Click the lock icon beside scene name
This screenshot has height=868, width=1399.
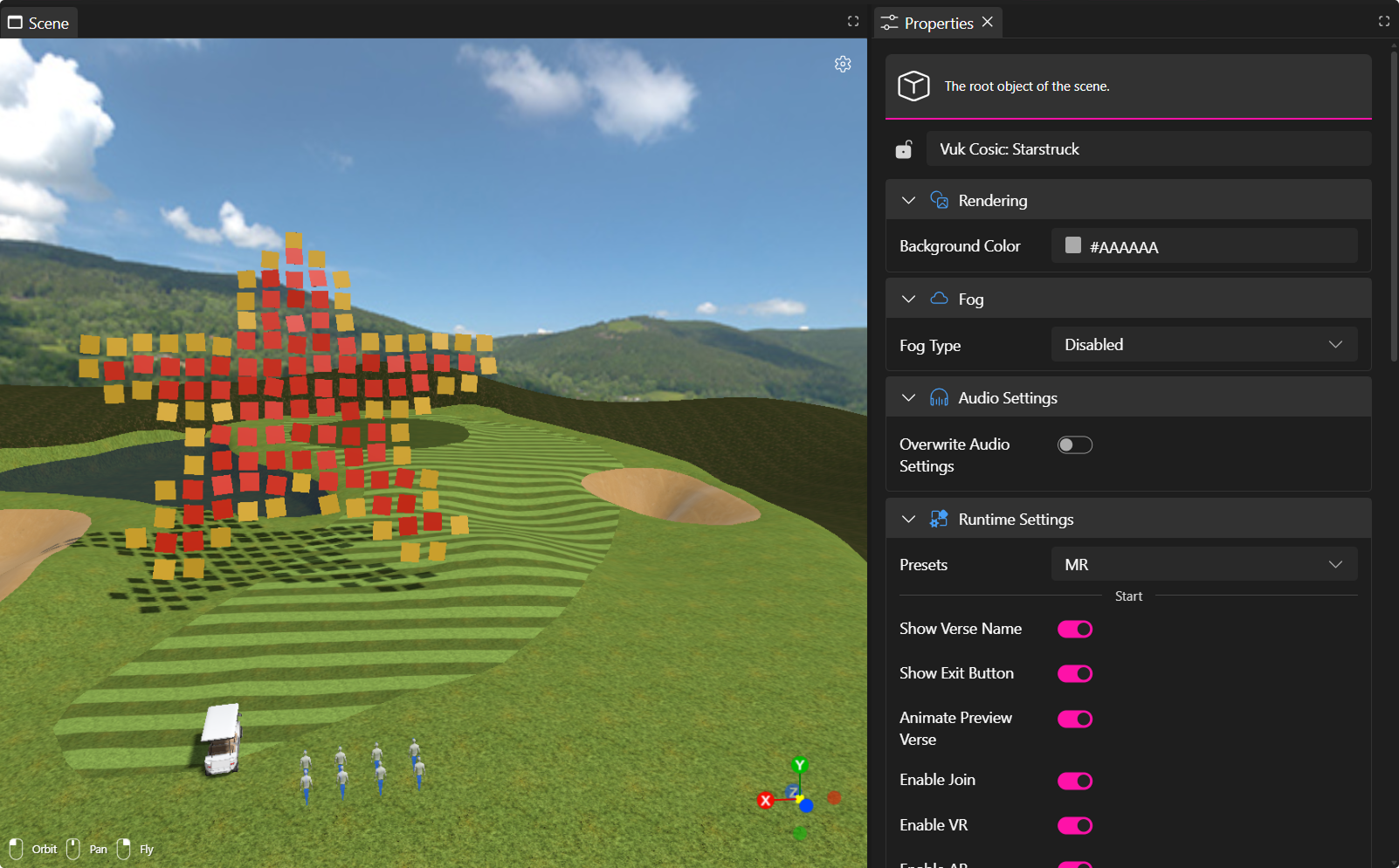[x=904, y=150]
